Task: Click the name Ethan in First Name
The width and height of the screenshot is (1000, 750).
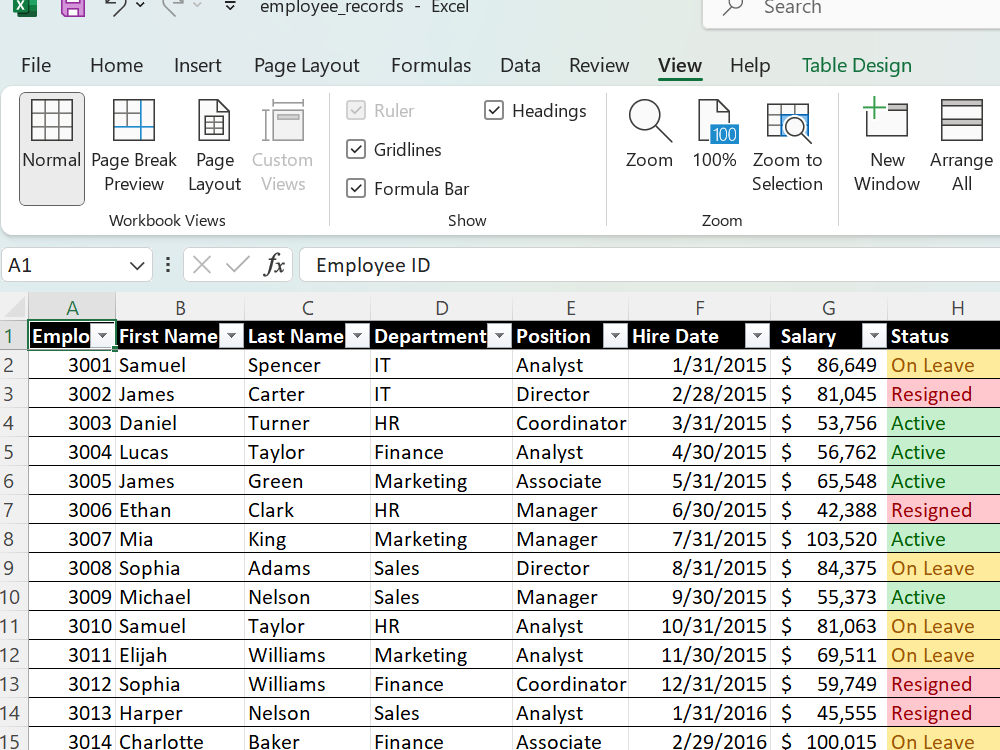Action: (180, 510)
